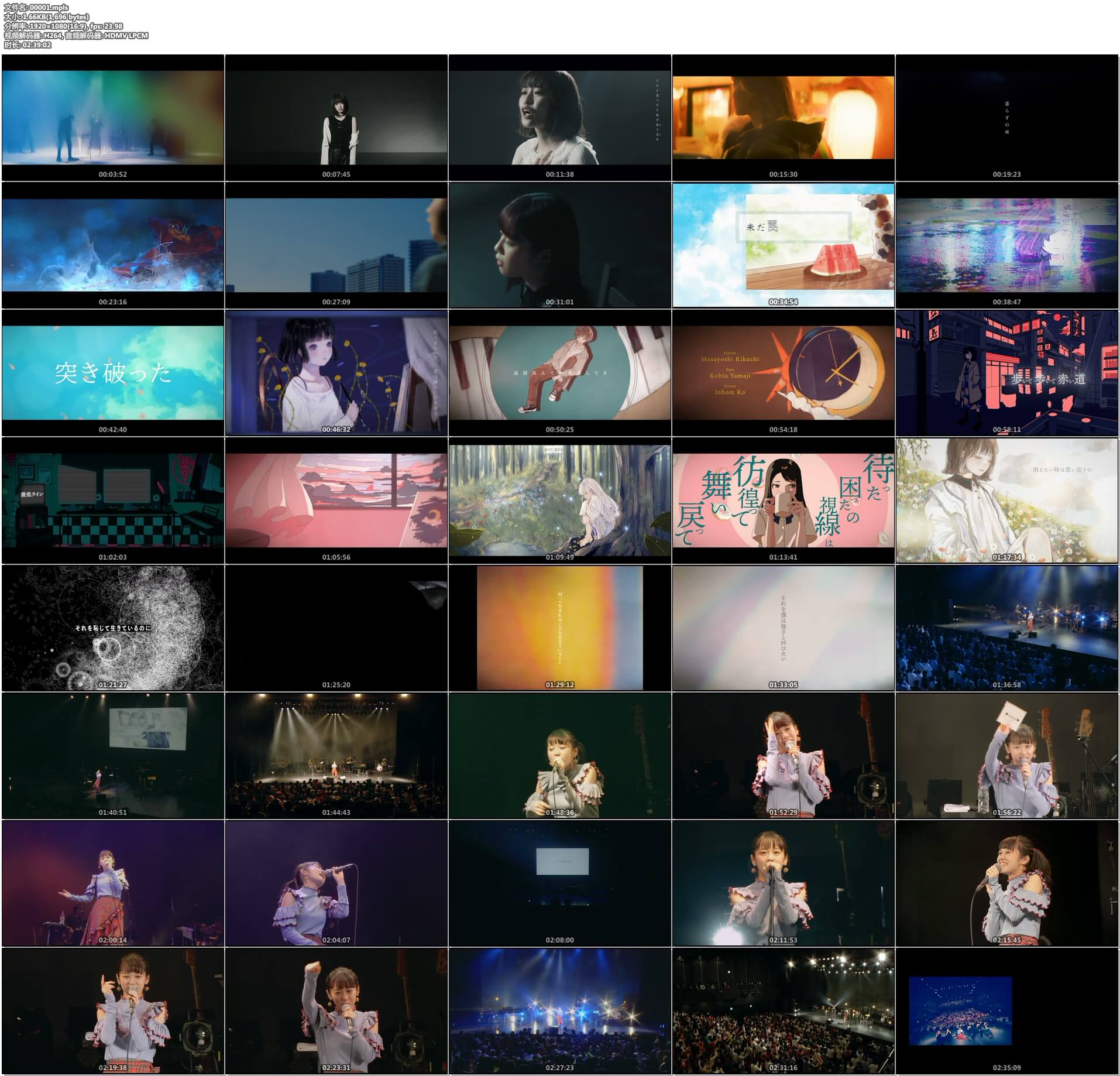Click the white particle frame at 01:21:27

(x=113, y=628)
